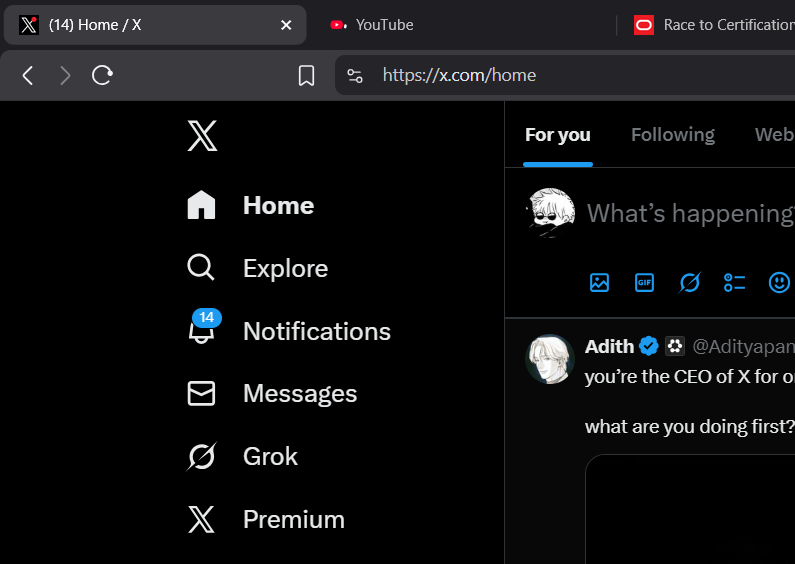795x564 pixels.
Task: Add media image to post
Action: (x=599, y=283)
